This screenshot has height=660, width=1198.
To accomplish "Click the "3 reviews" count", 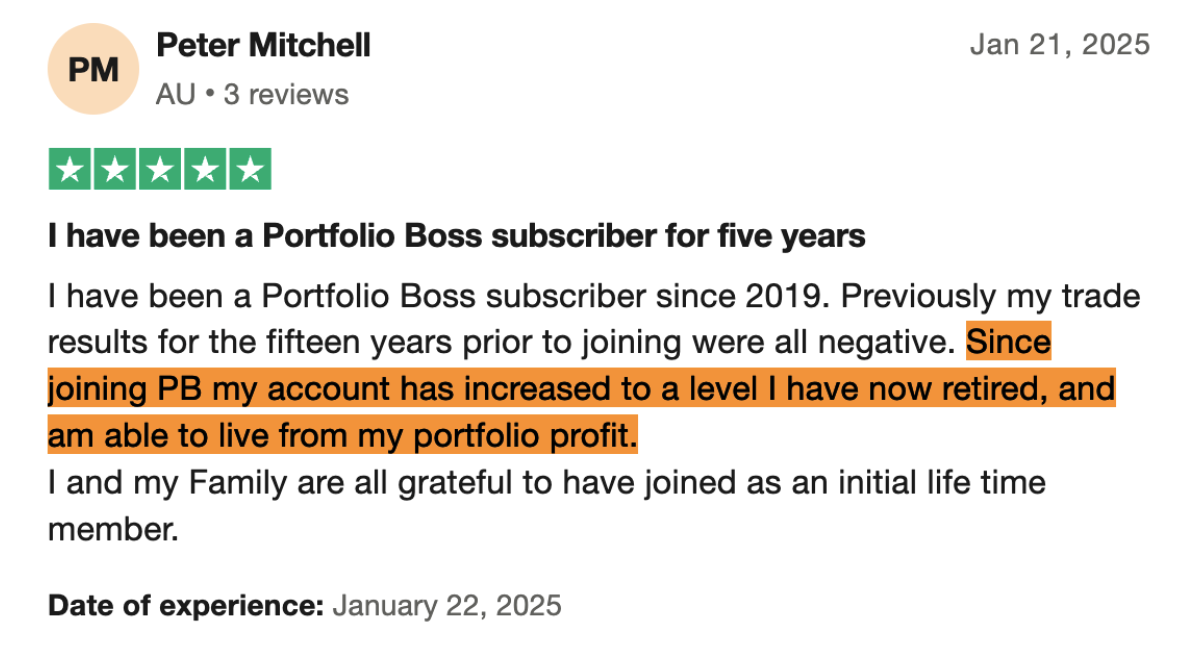I will 286,95.
